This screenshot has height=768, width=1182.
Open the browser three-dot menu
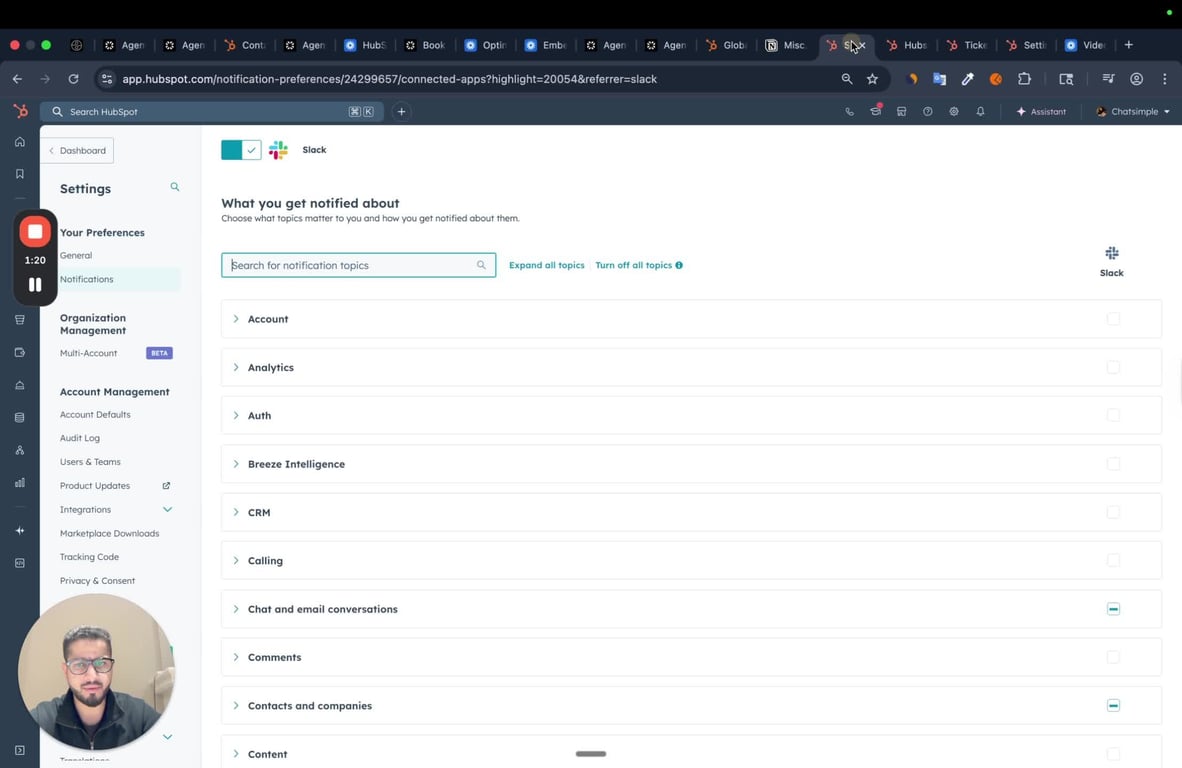[x=1165, y=79]
